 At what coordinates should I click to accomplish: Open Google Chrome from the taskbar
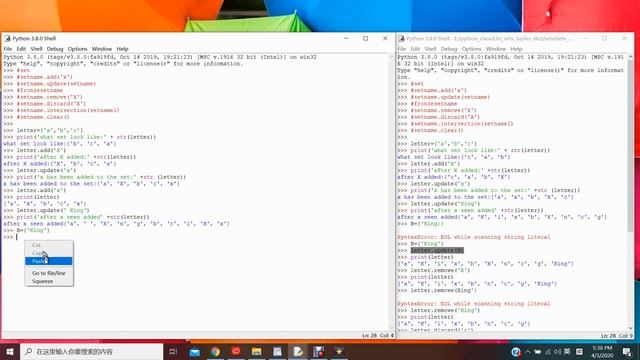tap(215, 351)
